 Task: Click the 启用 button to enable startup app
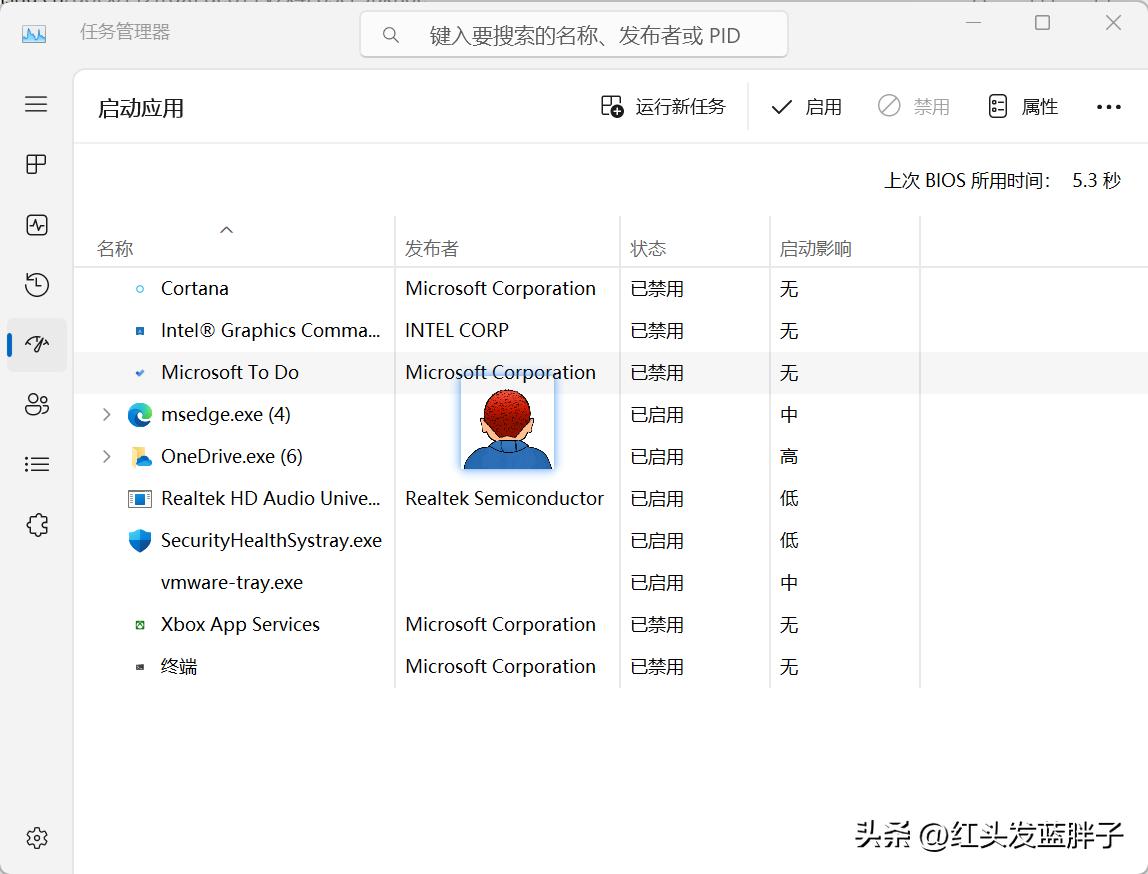(x=806, y=106)
